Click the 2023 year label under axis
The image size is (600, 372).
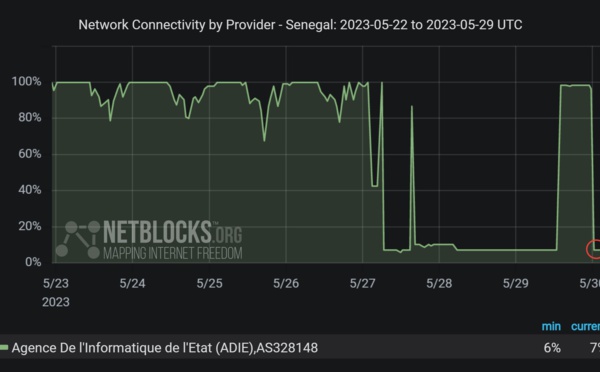click(56, 302)
